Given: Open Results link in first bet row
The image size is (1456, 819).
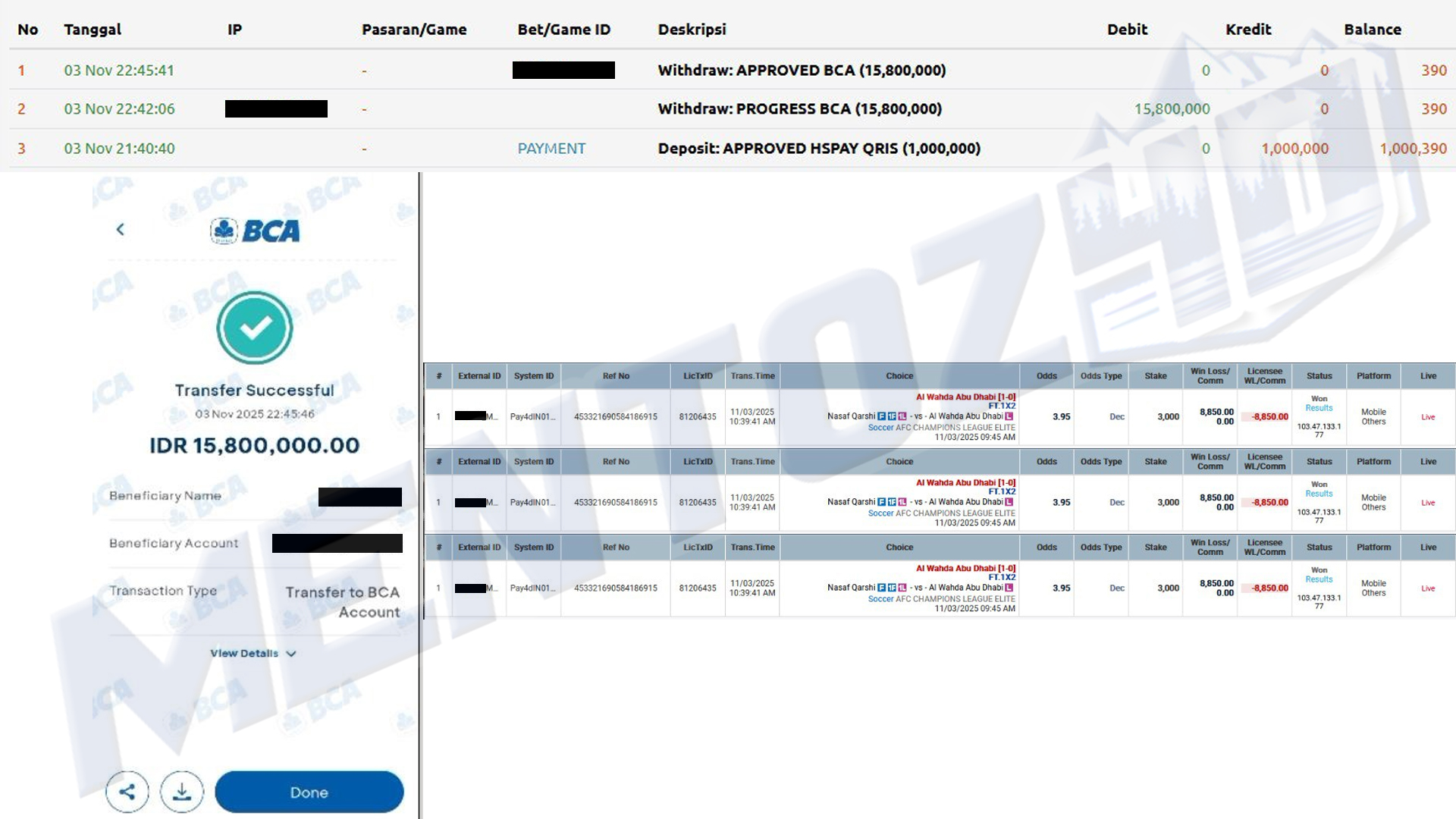Looking at the screenshot, I should pos(1319,408).
